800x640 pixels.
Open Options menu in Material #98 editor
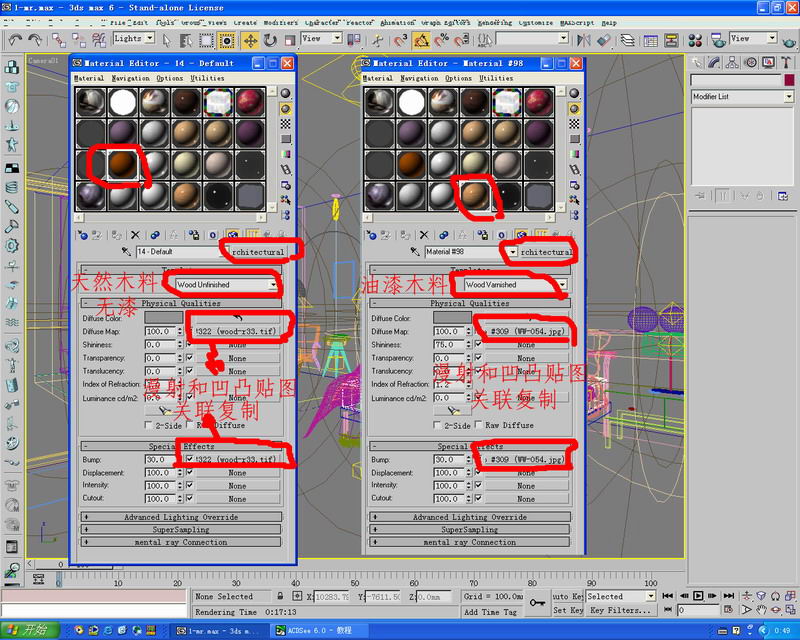(458, 78)
